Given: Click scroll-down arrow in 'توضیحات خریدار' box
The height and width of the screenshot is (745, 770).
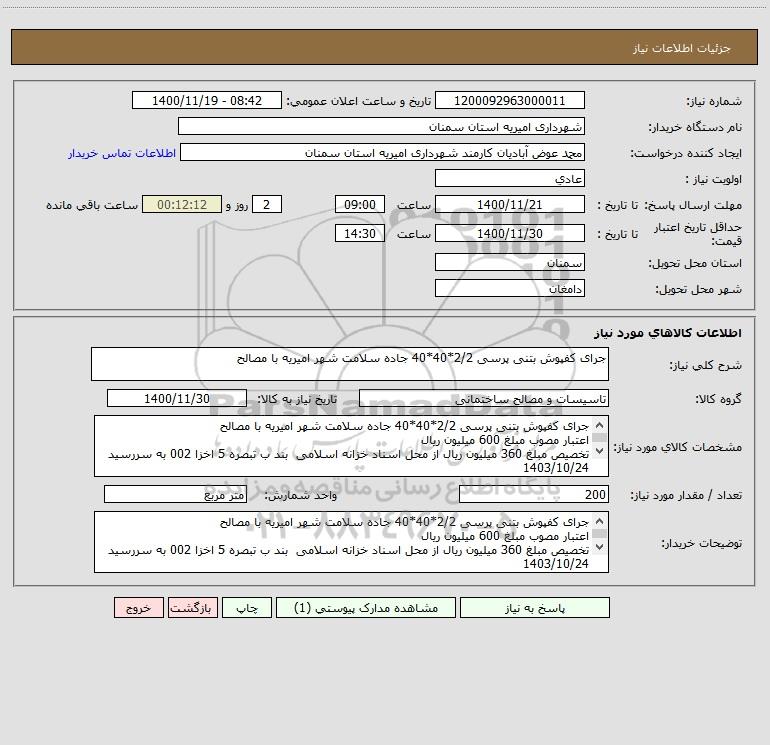Looking at the screenshot, I should click(x=599, y=546).
